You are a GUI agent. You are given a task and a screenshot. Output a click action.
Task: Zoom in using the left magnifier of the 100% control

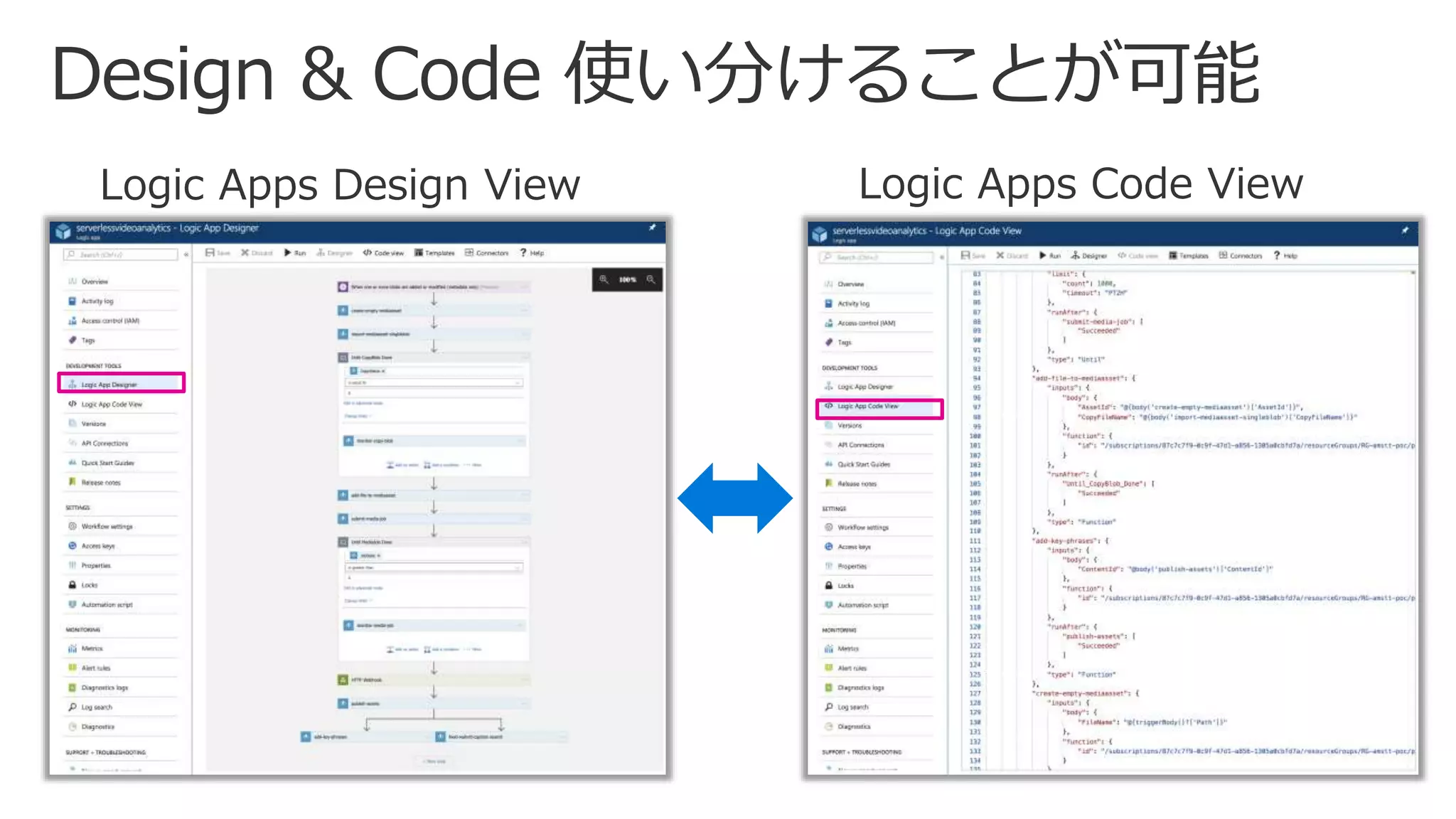click(x=604, y=280)
